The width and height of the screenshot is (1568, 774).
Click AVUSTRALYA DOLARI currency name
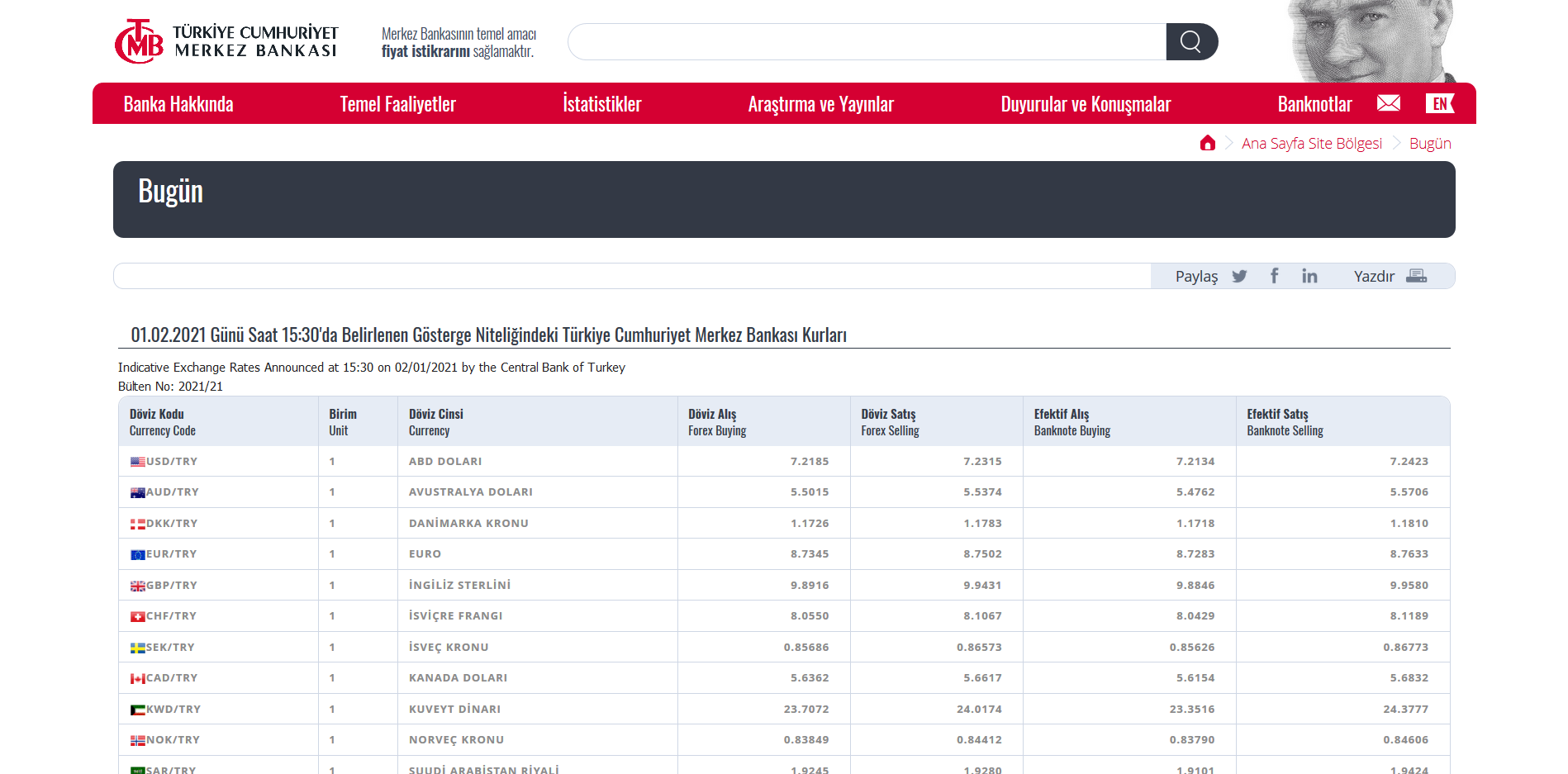click(471, 492)
